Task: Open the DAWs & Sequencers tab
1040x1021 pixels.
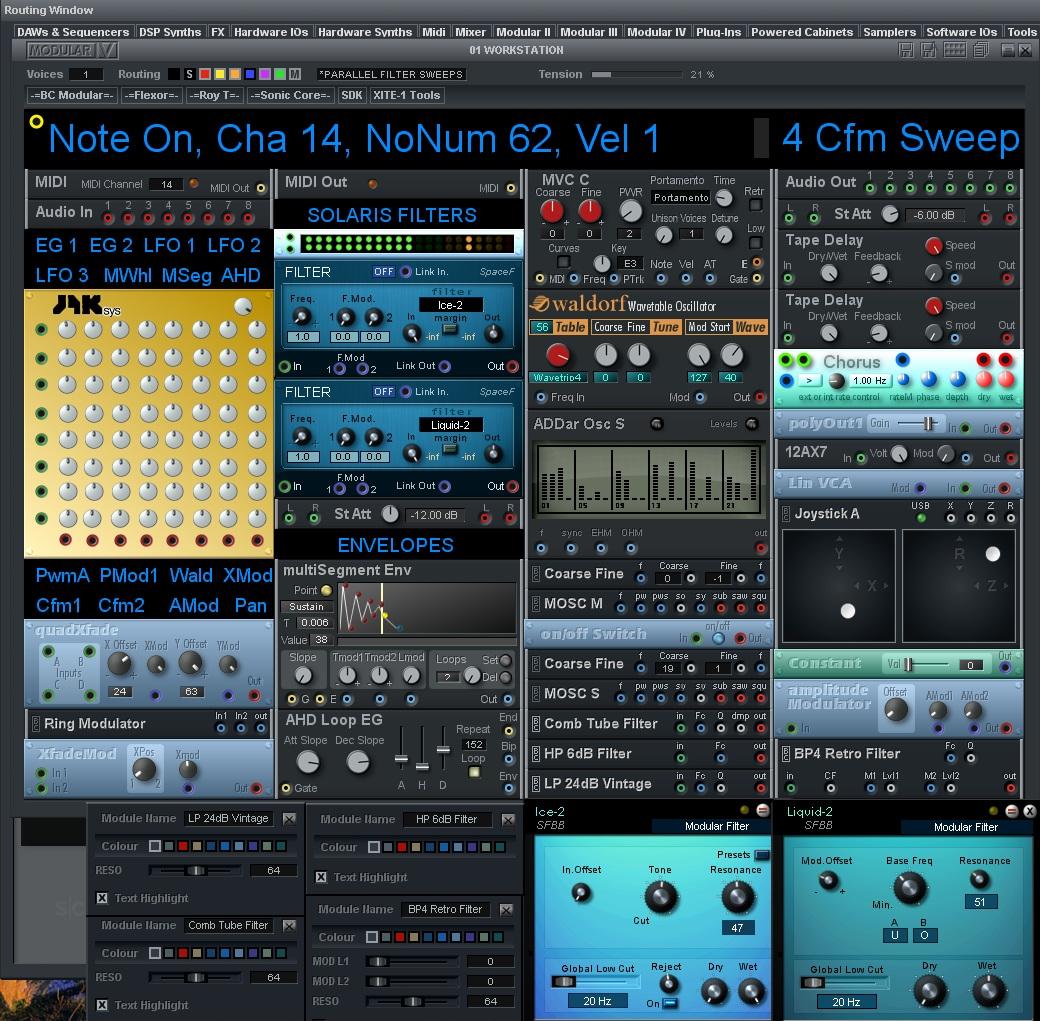Action: pyautogui.click(x=73, y=32)
